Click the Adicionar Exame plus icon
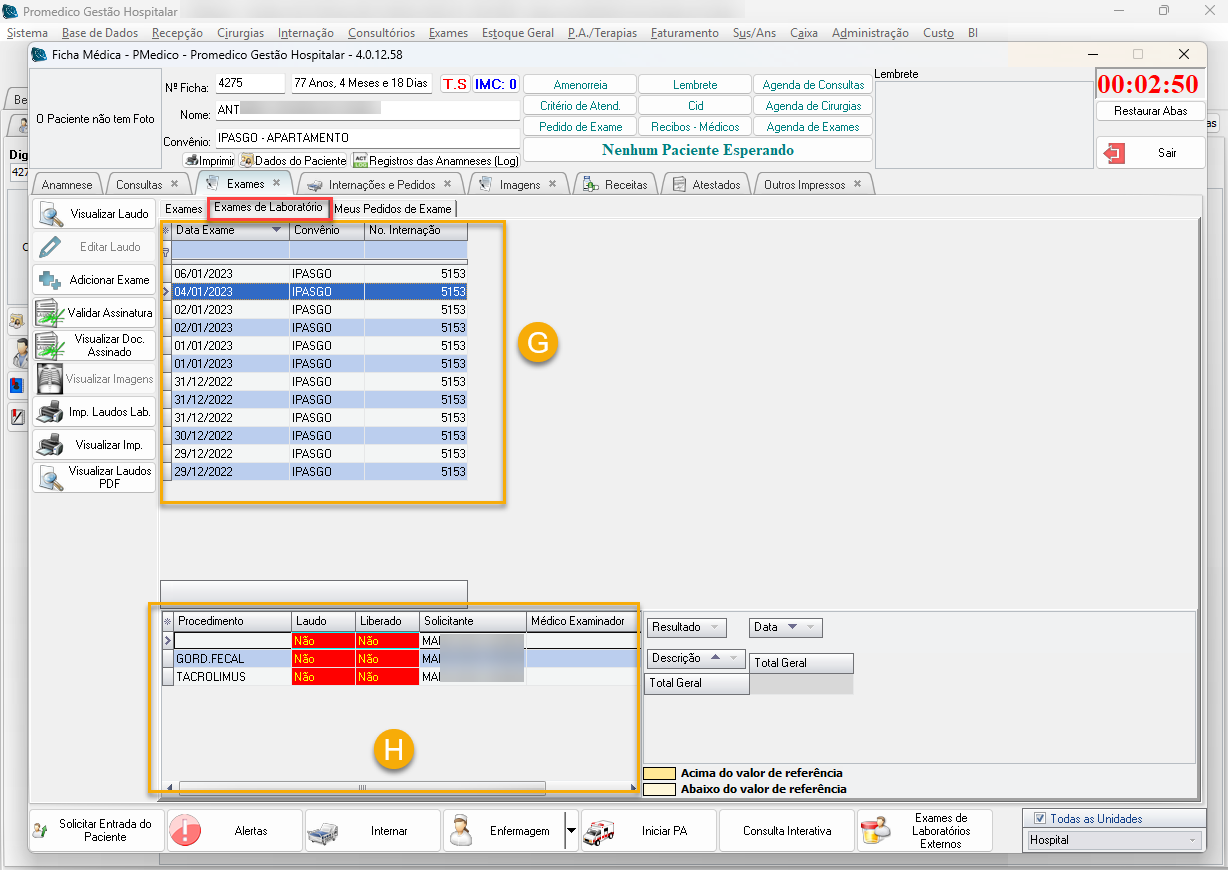This screenshot has height=870, width=1228. point(50,280)
